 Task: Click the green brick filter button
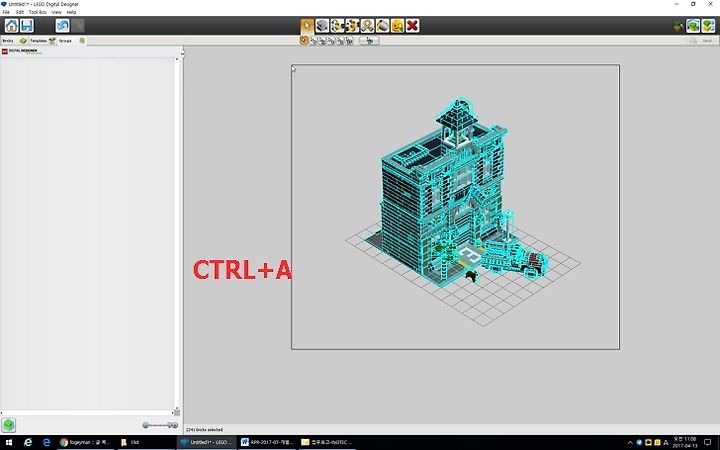(x=9, y=425)
